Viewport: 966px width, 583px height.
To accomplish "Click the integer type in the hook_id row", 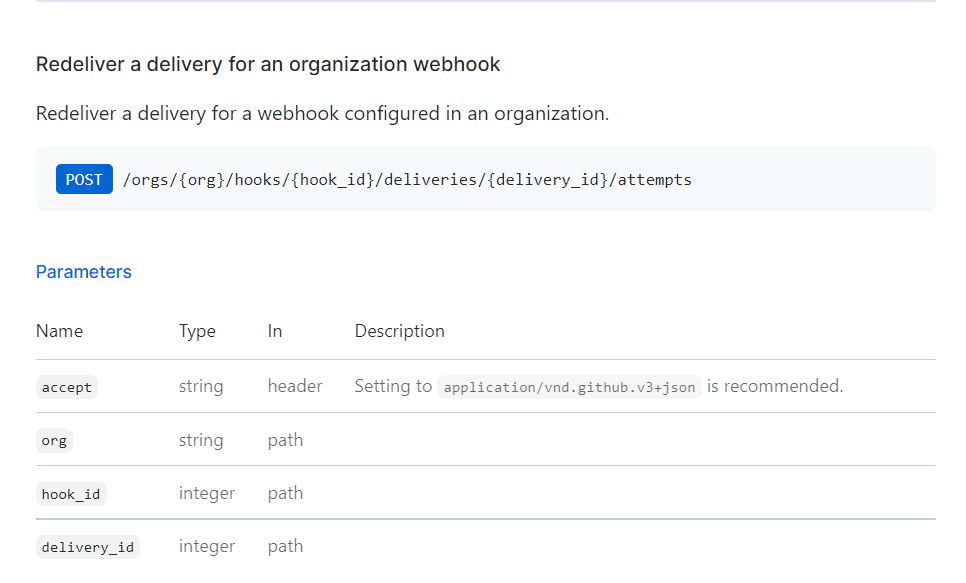I will coord(207,493).
